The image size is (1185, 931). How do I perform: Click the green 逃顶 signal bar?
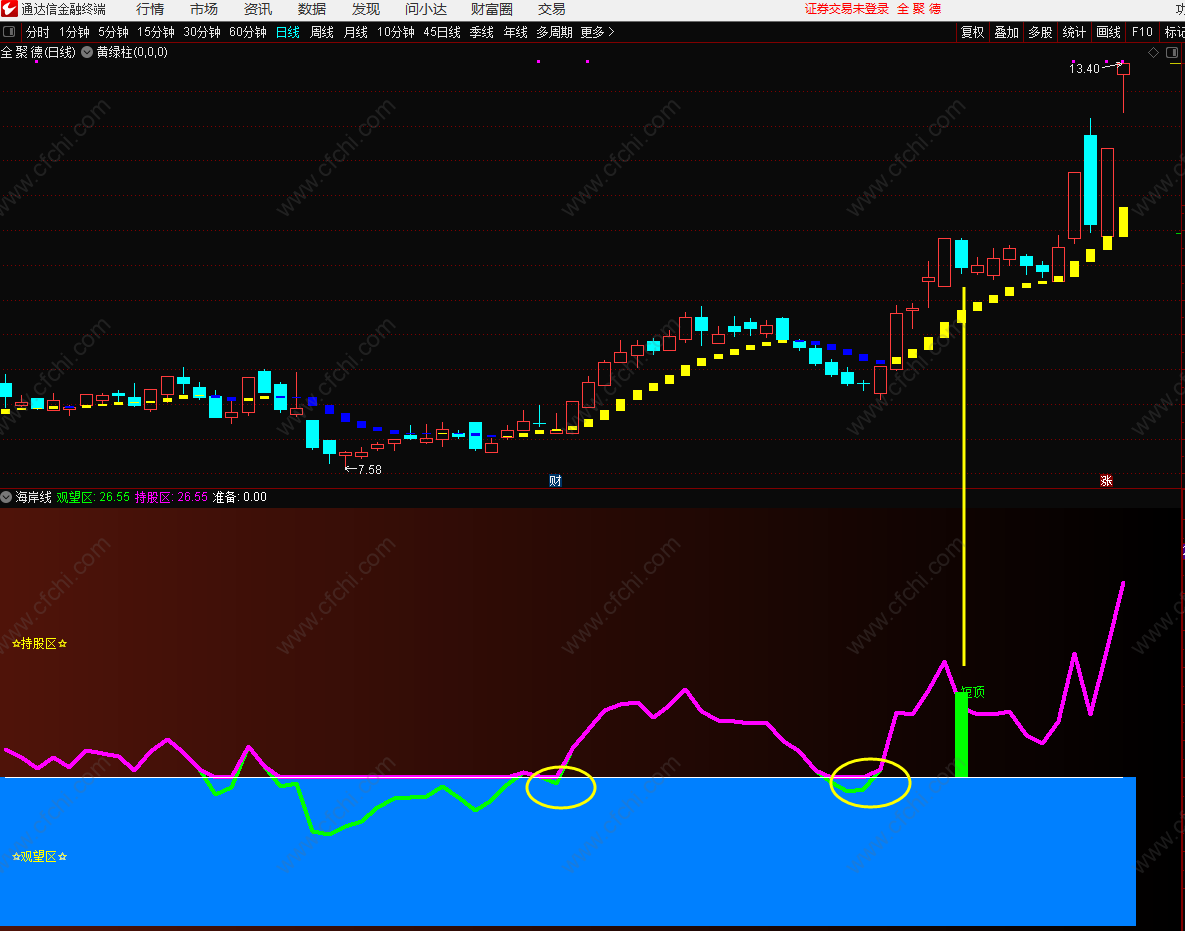pos(961,735)
